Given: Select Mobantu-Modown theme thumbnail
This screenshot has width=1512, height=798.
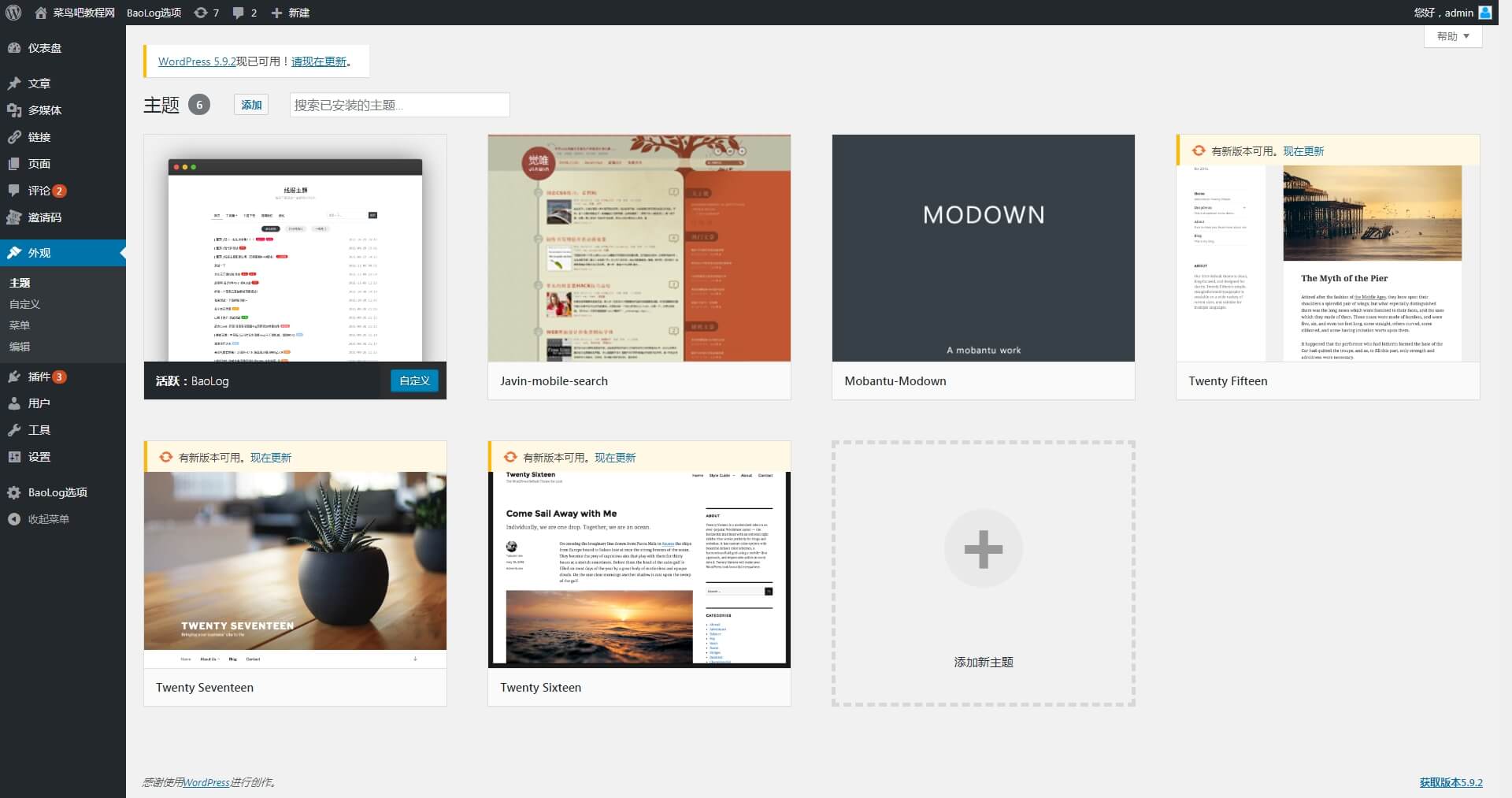Looking at the screenshot, I should [x=984, y=248].
